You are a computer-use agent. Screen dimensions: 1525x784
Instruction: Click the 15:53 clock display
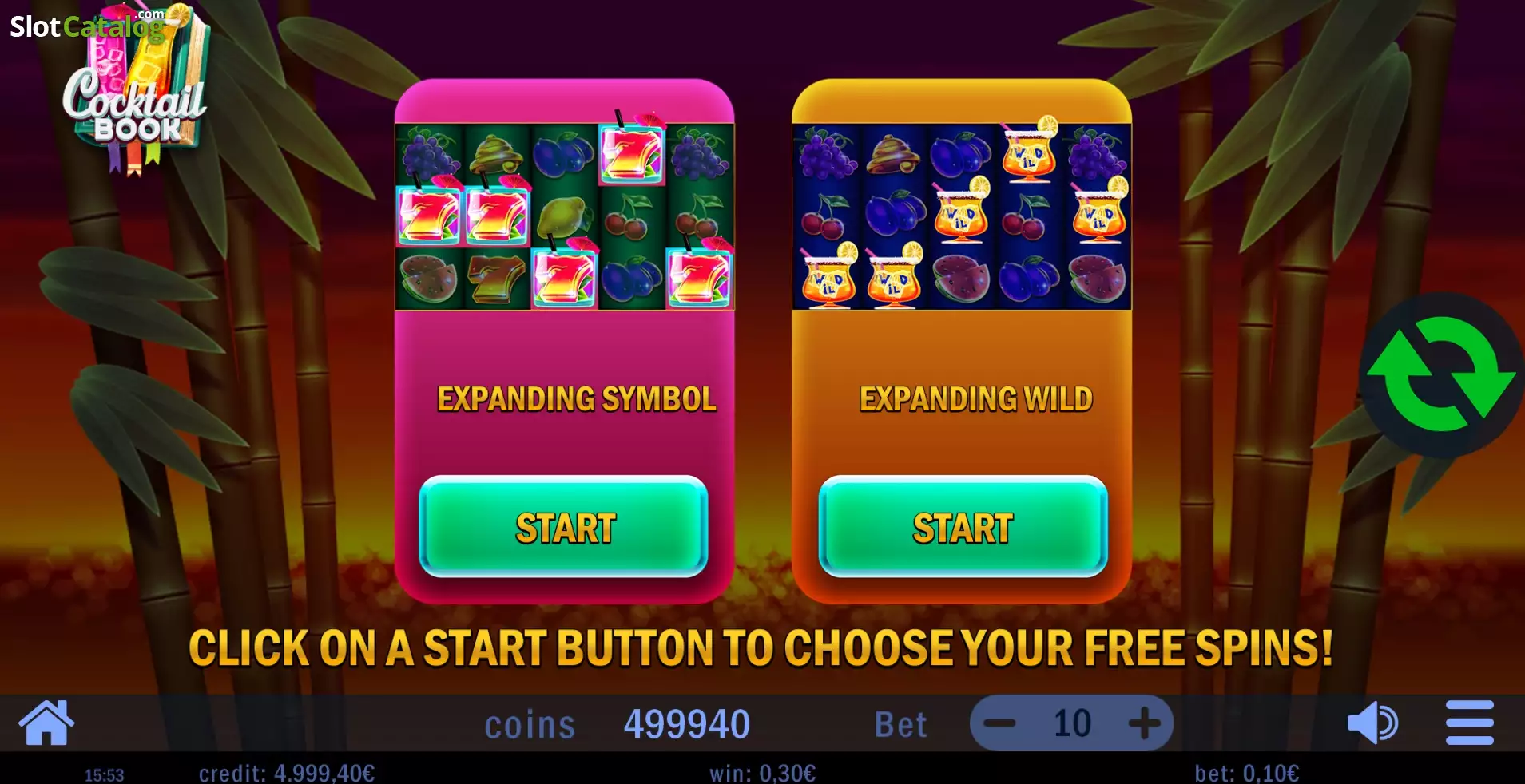pyautogui.click(x=105, y=774)
